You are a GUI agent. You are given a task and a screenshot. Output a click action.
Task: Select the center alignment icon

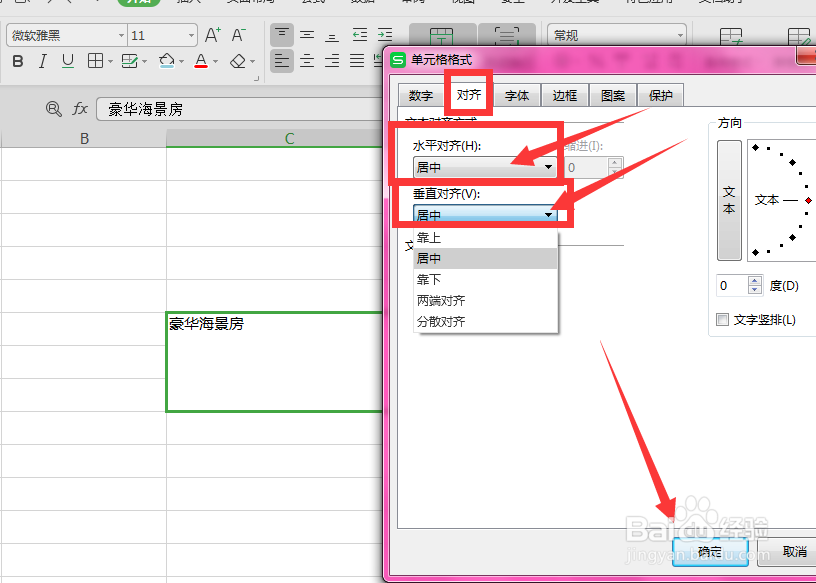click(307, 60)
